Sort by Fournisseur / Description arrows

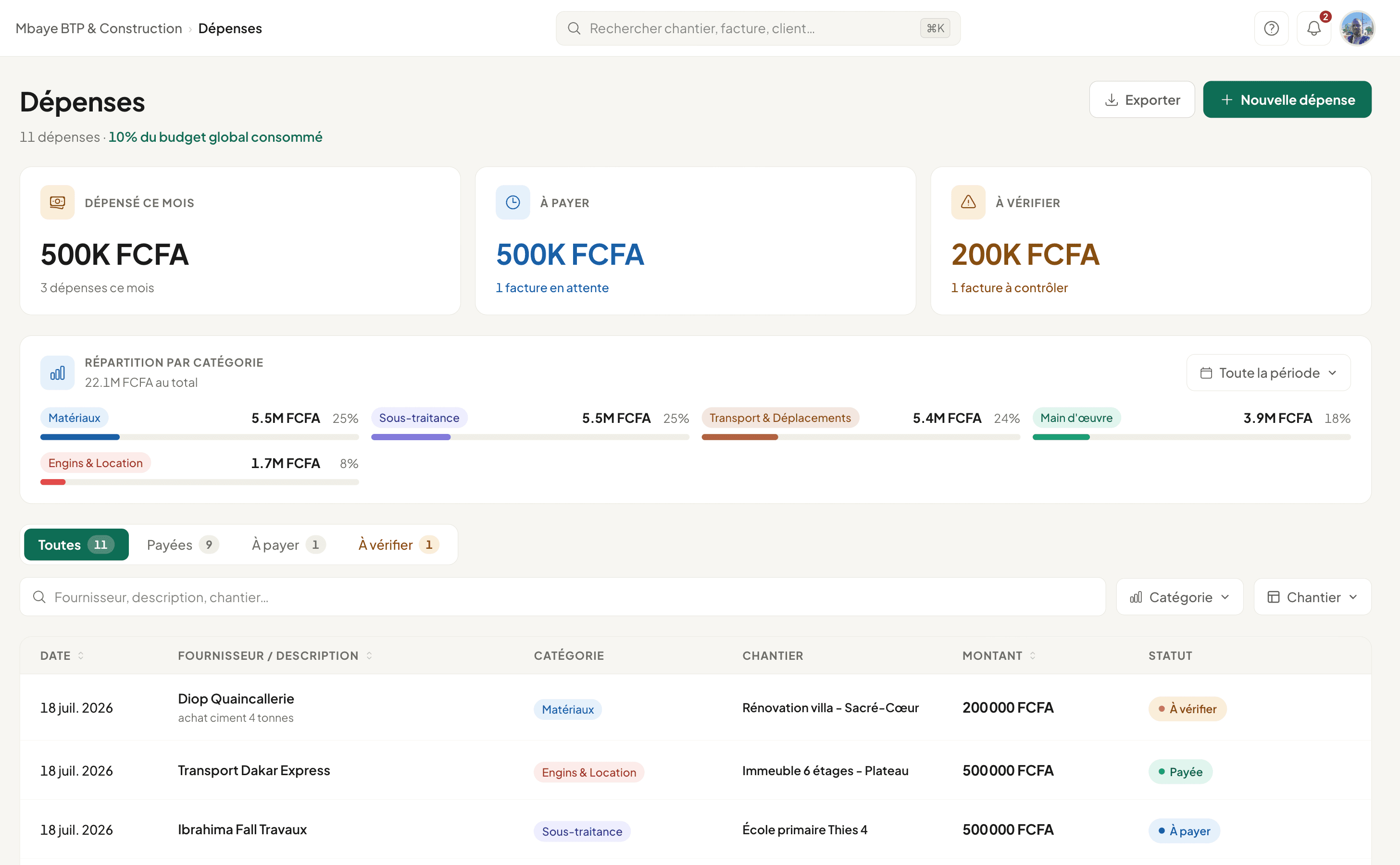click(x=369, y=655)
